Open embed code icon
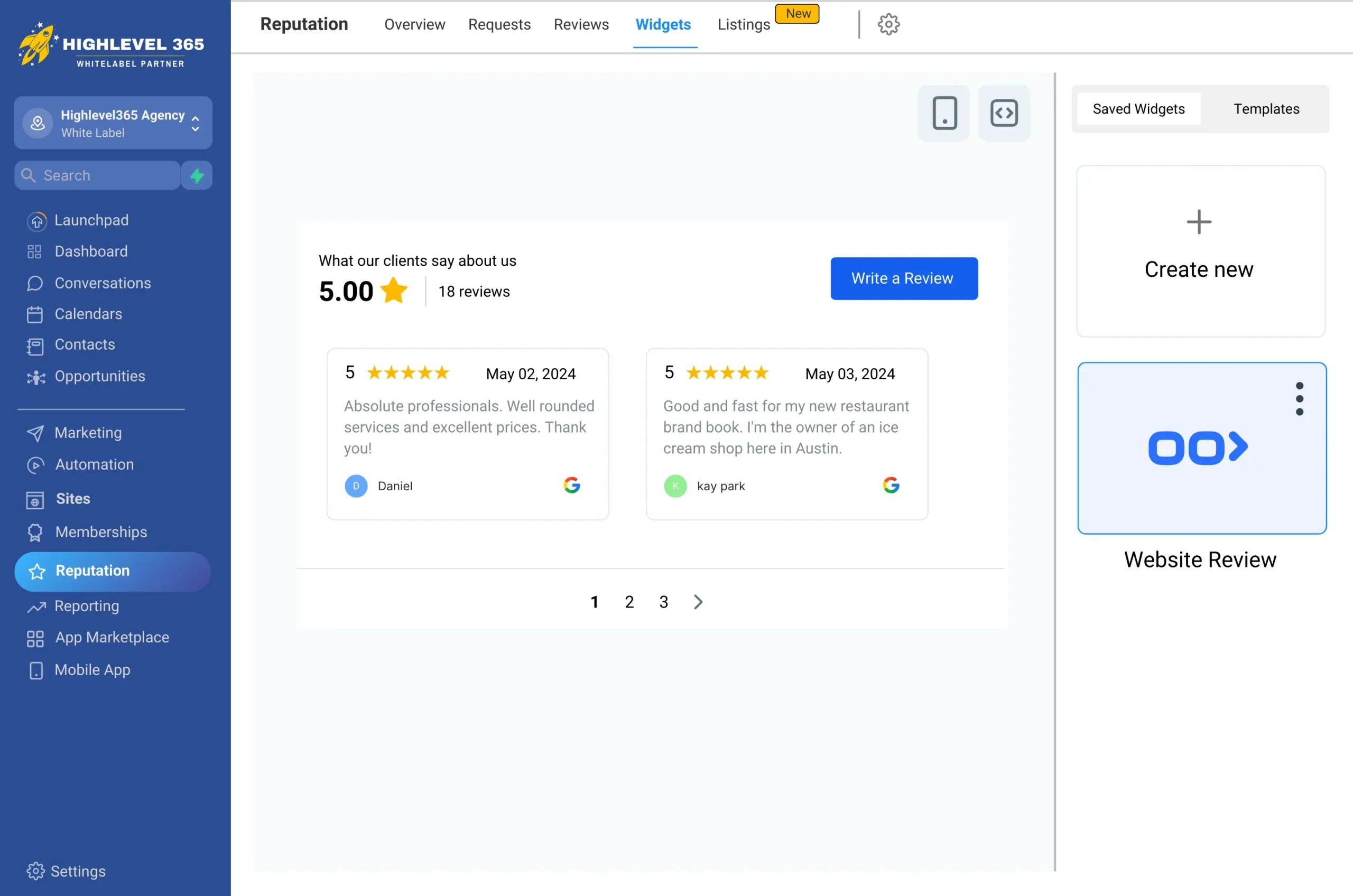 pyautogui.click(x=1004, y=113)
